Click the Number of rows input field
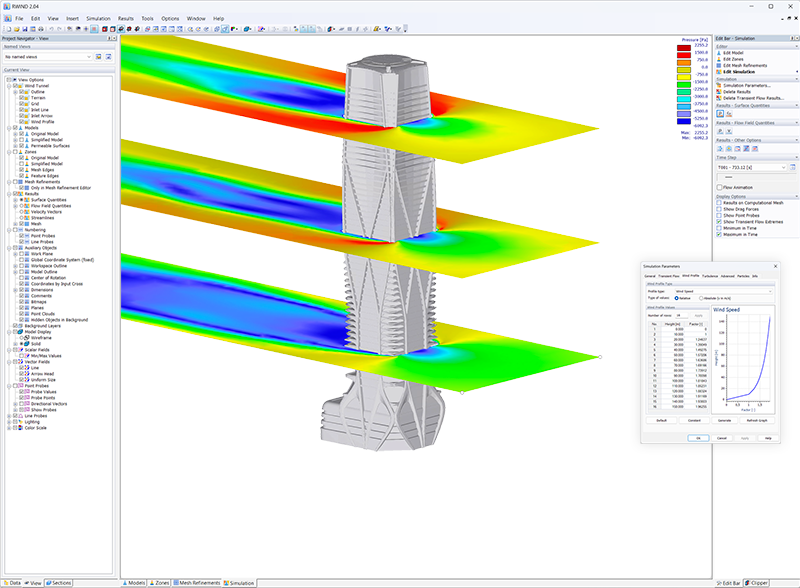The image size is (800, 588). 680,316
